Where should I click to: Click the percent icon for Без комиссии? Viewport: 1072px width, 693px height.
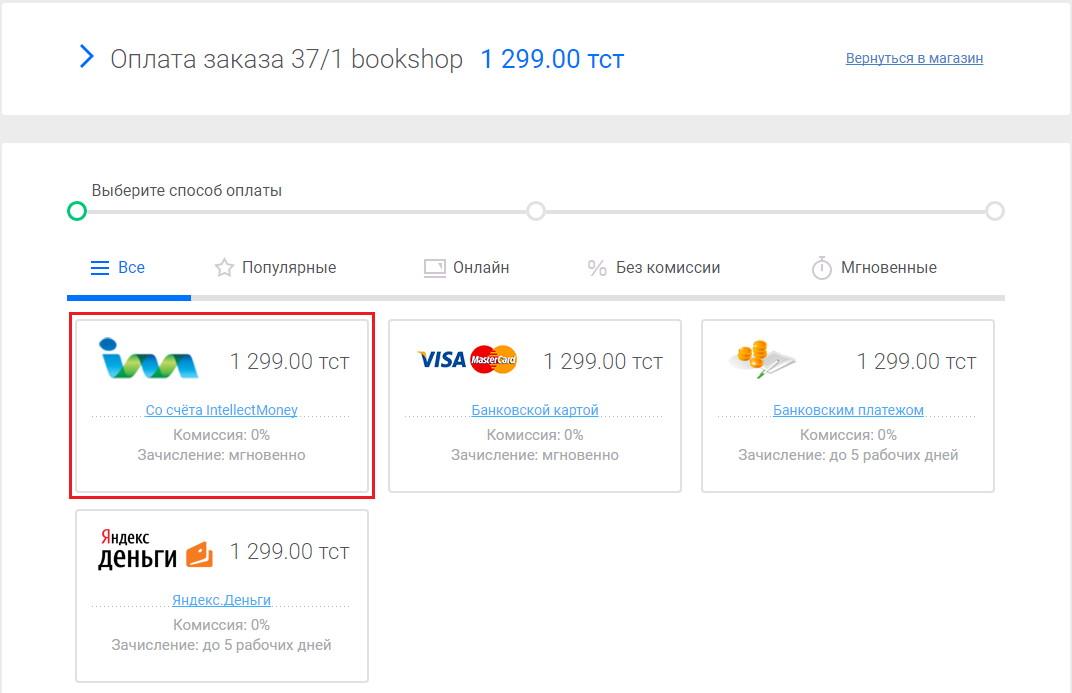597,268
